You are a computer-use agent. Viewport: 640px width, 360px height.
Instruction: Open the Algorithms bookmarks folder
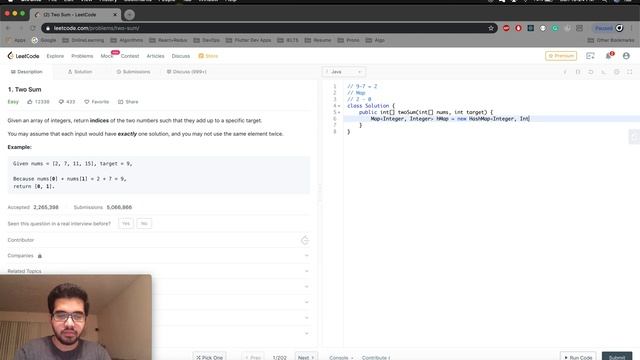click(127, 40)
